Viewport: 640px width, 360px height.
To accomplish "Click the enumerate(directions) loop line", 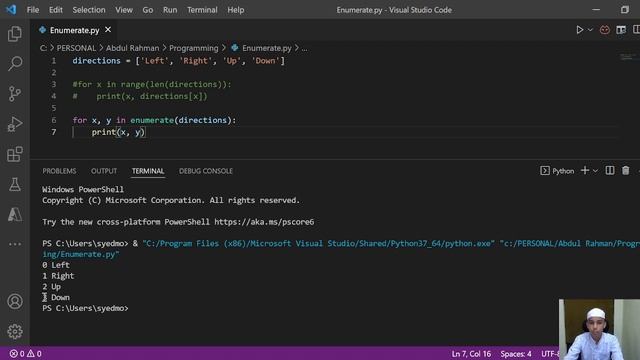I will (154, 120).
